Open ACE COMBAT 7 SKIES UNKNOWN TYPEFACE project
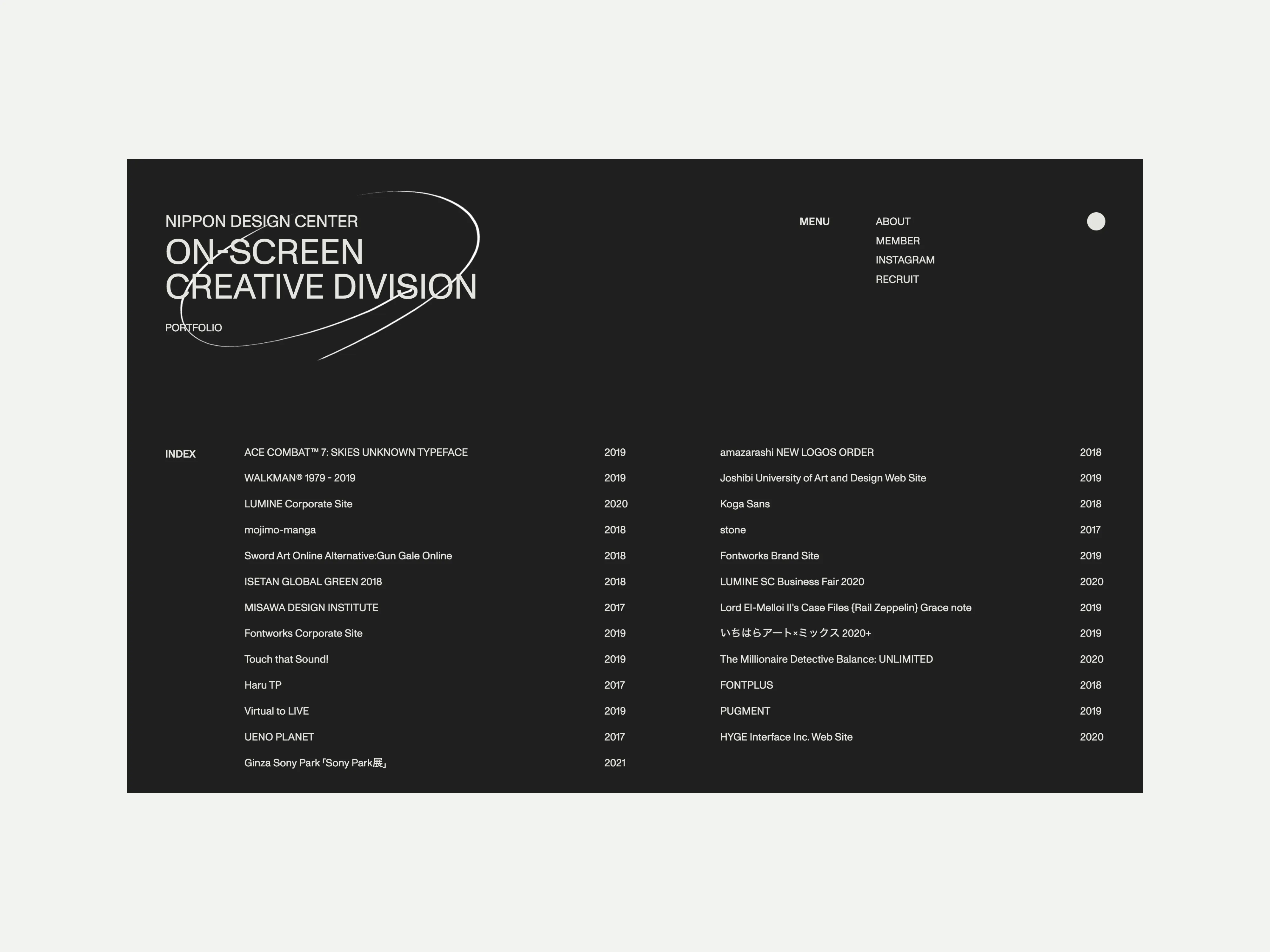This screenshot has height=952, width=1270. [355, 452]
